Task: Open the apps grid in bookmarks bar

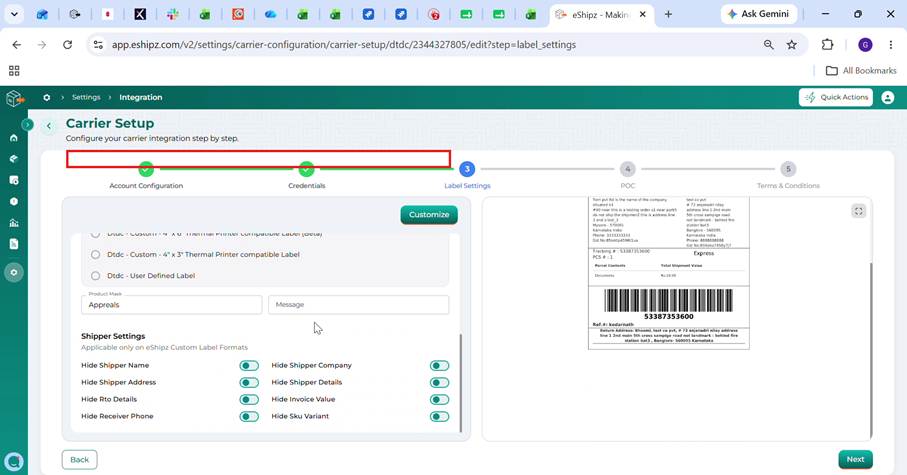Action: coord(14,71)
